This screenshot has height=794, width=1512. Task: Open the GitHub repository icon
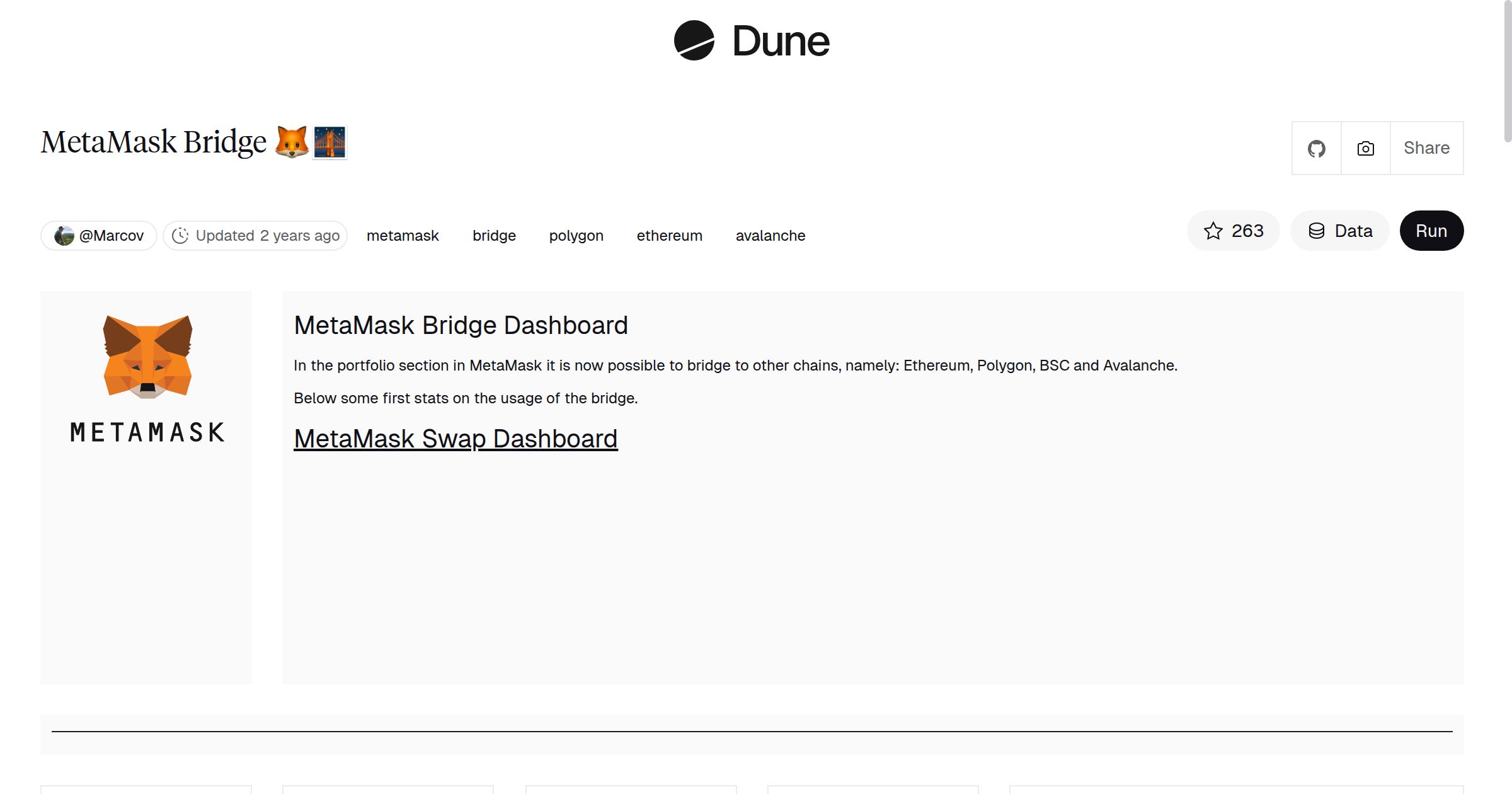1316,147
